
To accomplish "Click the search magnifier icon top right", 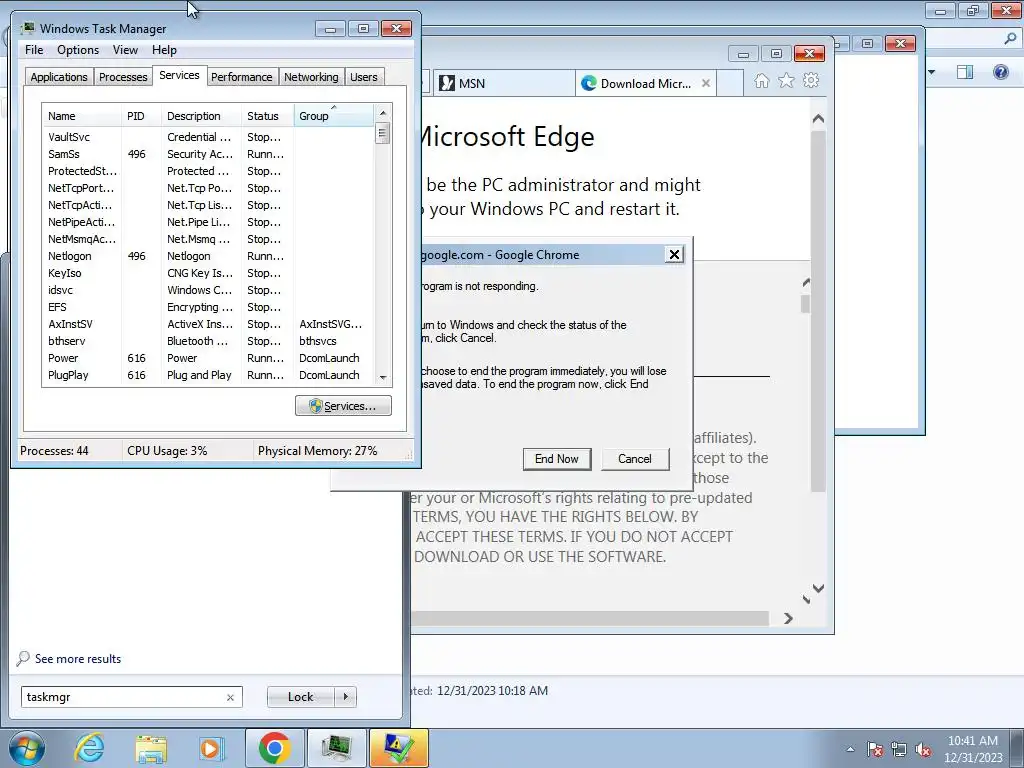I will click(1010, 39).
